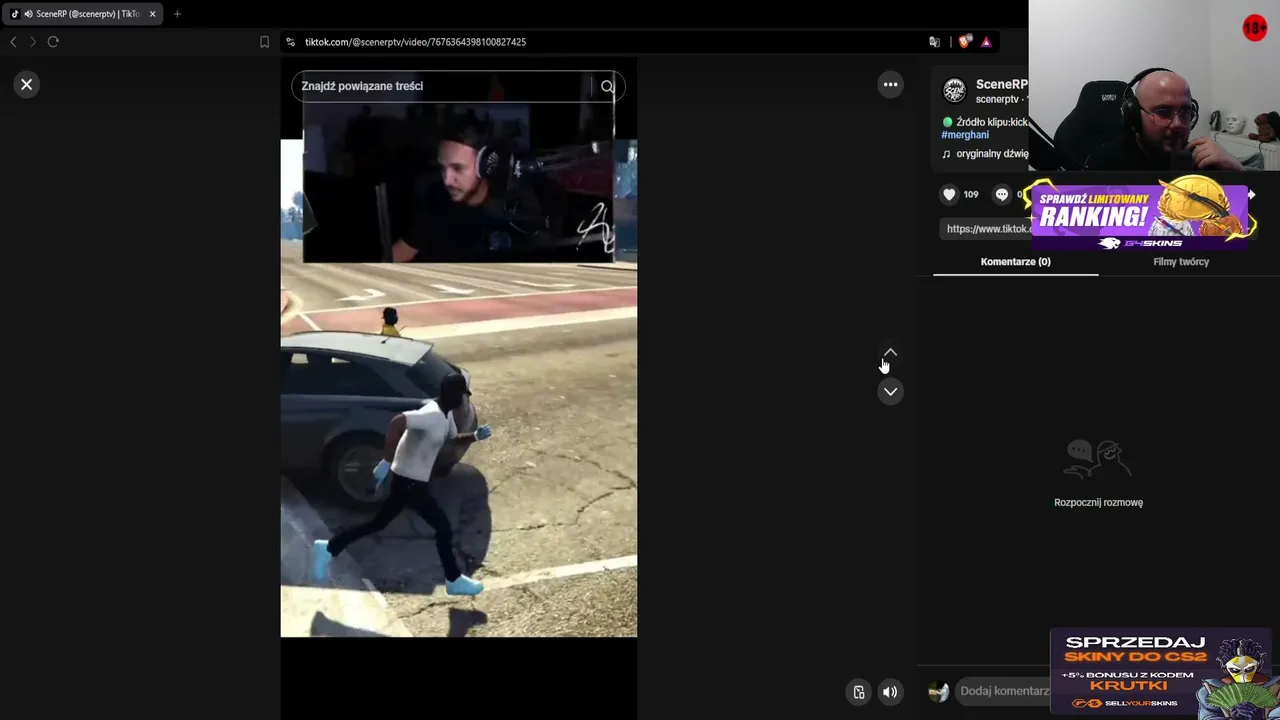Click the commenter avatar beside comment box
This screenshot has height=720, width=1280.
(x=938, y=691)
